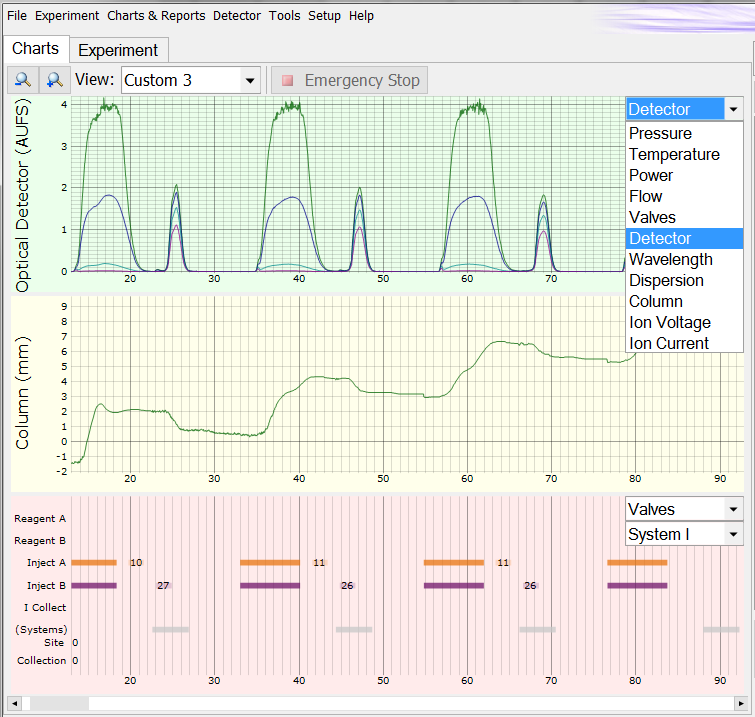Choose Temperature in the chart type list
755x717 pixels.
click(674, 154)
